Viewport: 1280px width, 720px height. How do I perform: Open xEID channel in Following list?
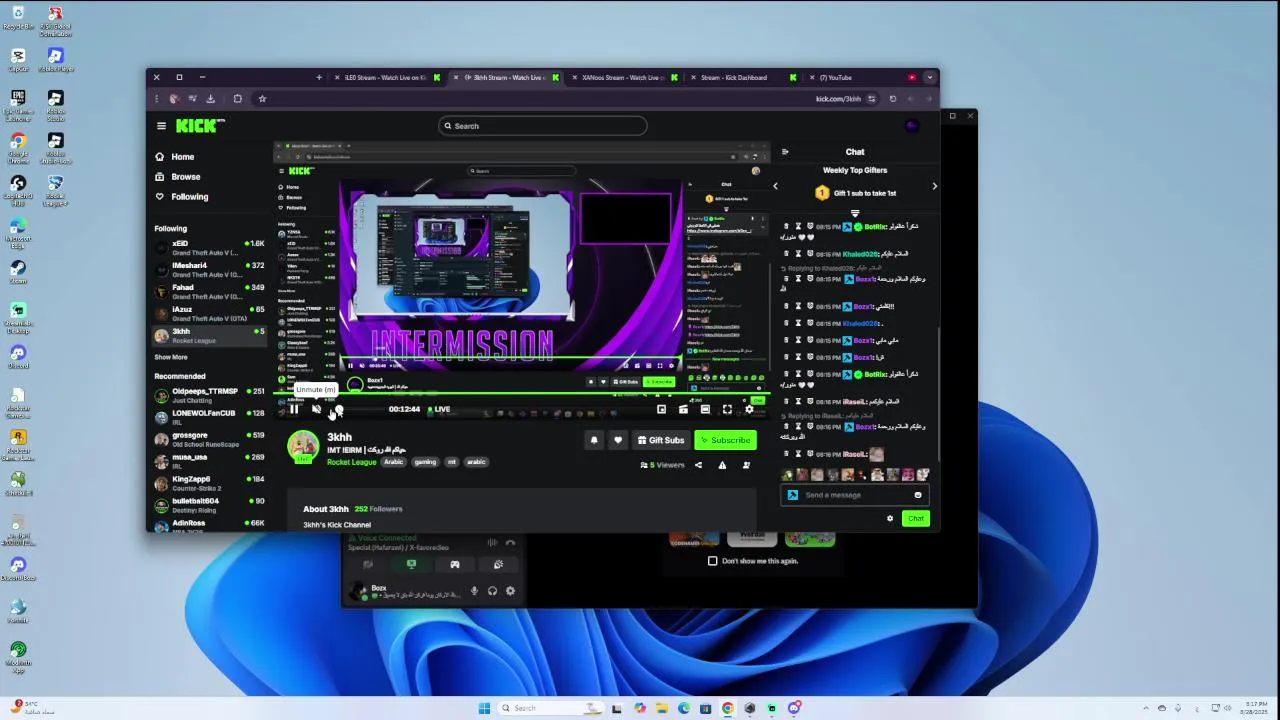click(210, 248)
